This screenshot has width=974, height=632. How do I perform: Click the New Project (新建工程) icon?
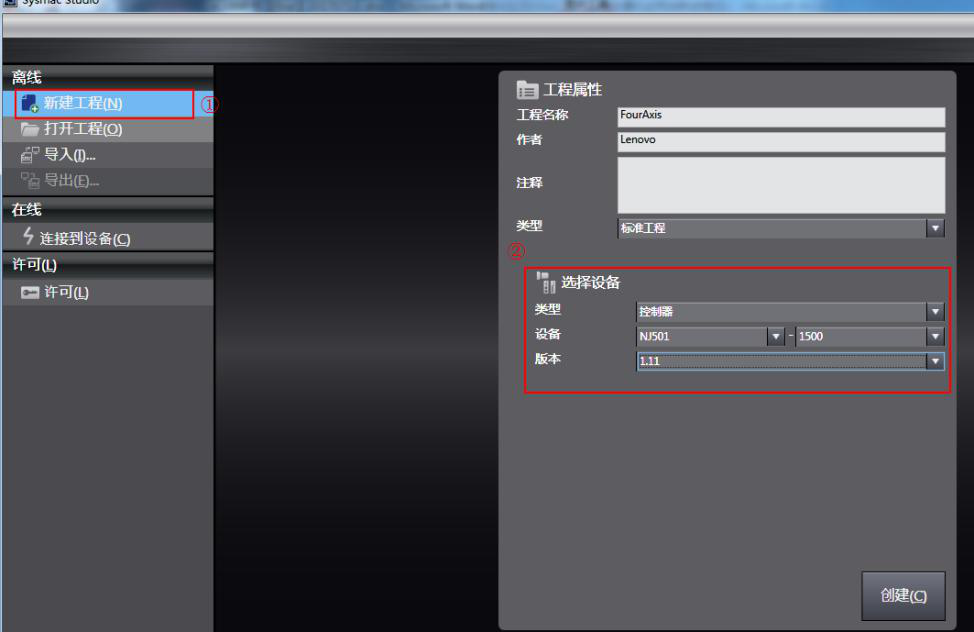[x=29, y=104]
